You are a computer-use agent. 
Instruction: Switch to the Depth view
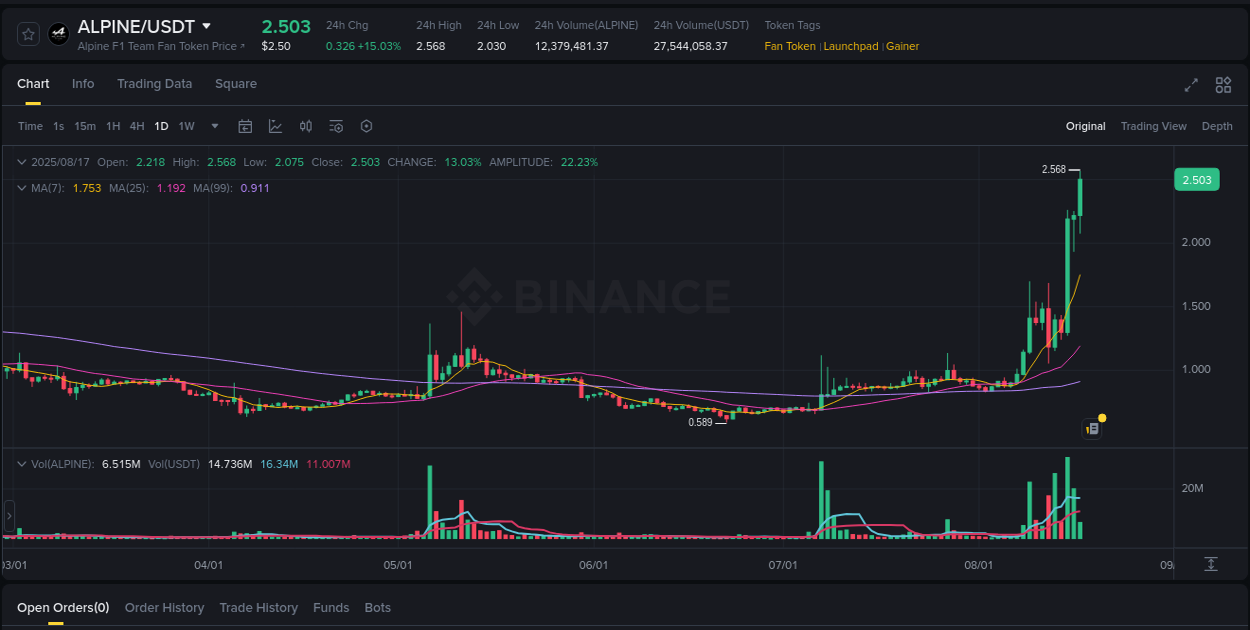click(1217, 126)
